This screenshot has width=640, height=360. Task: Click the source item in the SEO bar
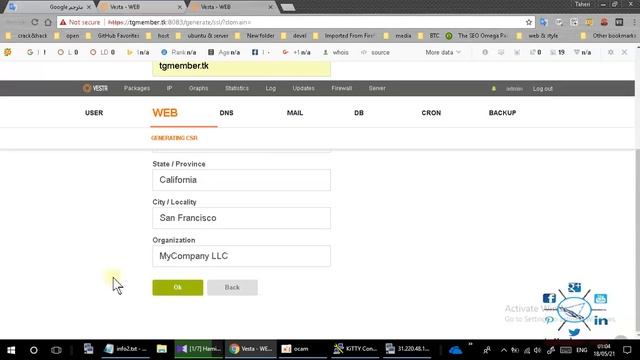(x=376, y=52)
